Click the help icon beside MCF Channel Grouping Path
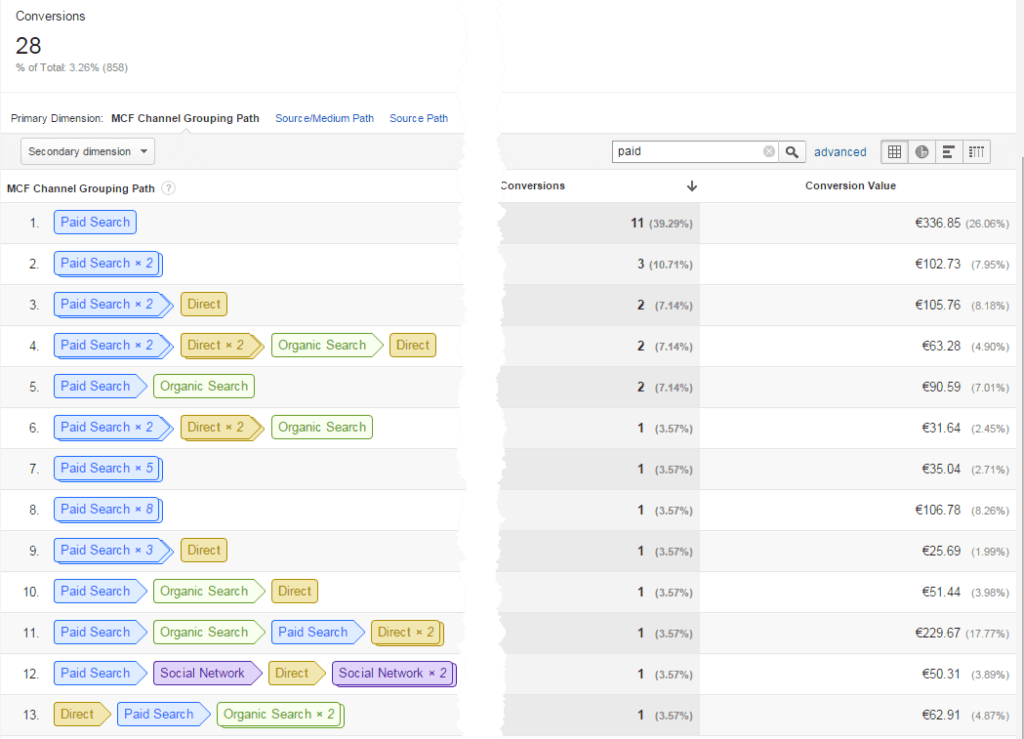Image resolution: width=1024 pixels, height=739 pixels. (x=169, y=188)
